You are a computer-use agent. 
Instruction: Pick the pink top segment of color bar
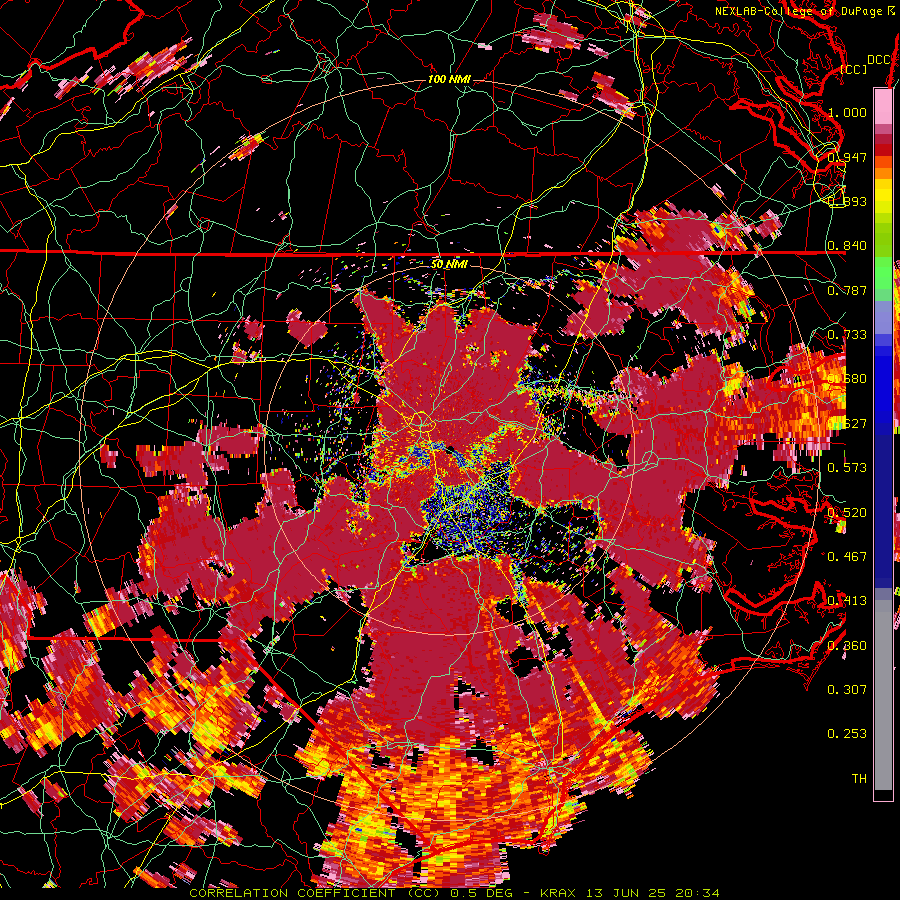(883, 106)
